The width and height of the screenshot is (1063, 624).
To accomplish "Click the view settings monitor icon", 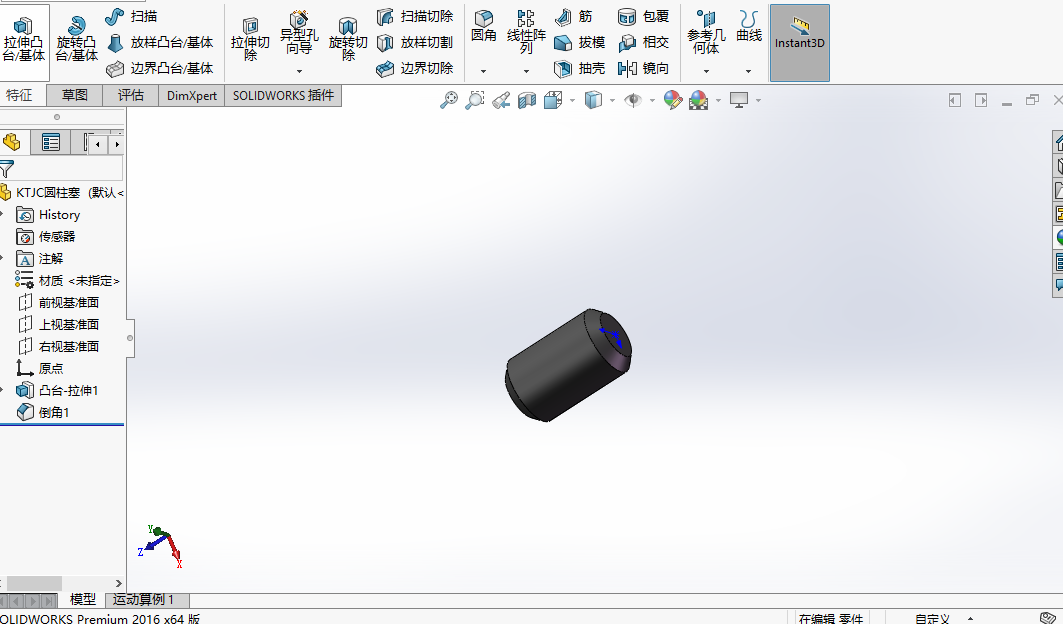I will point(739,100).
